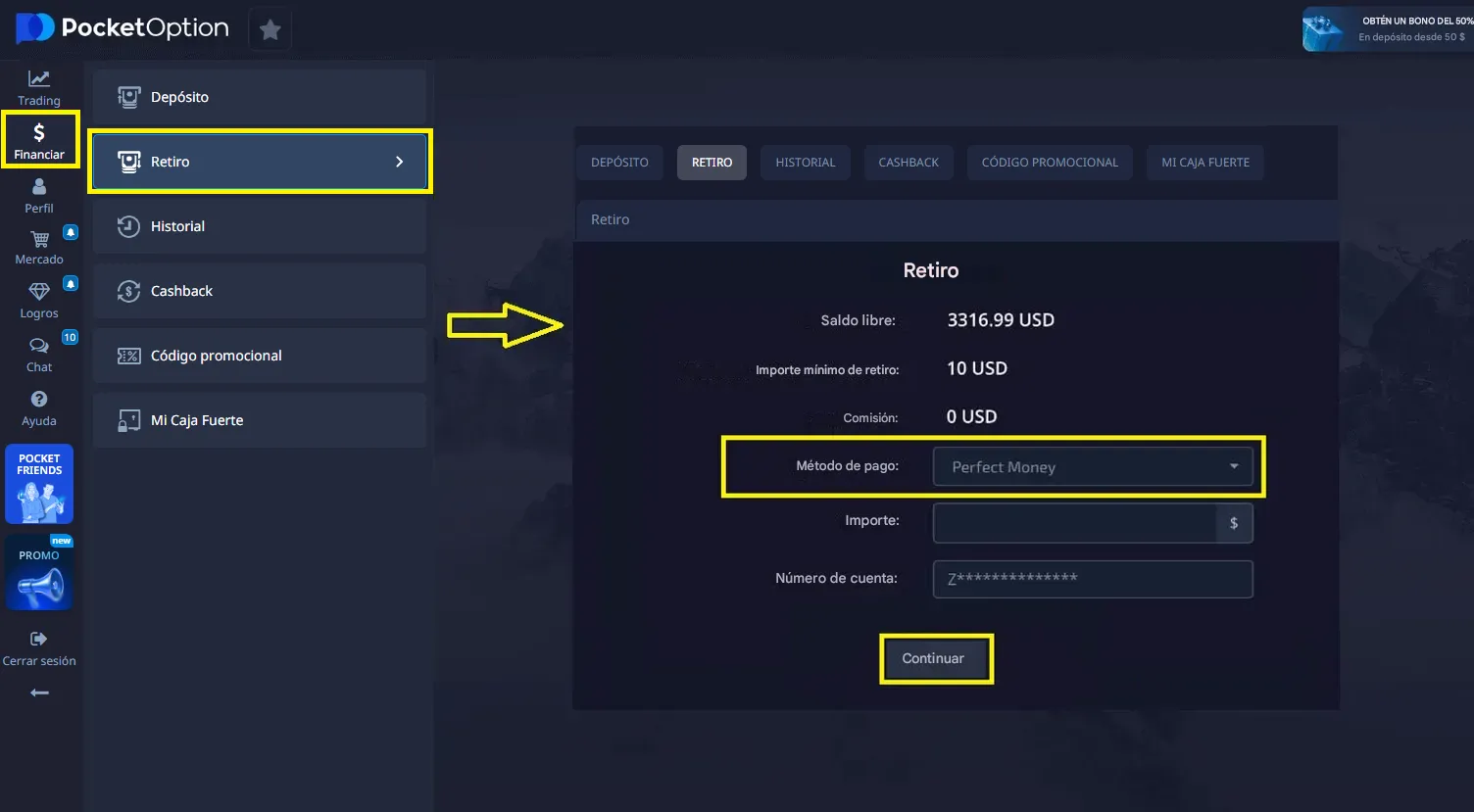Click the dollar sign beside Importe field
Image resolution: width=1474 pixels, height=812 pixels.
[1234, 523]
